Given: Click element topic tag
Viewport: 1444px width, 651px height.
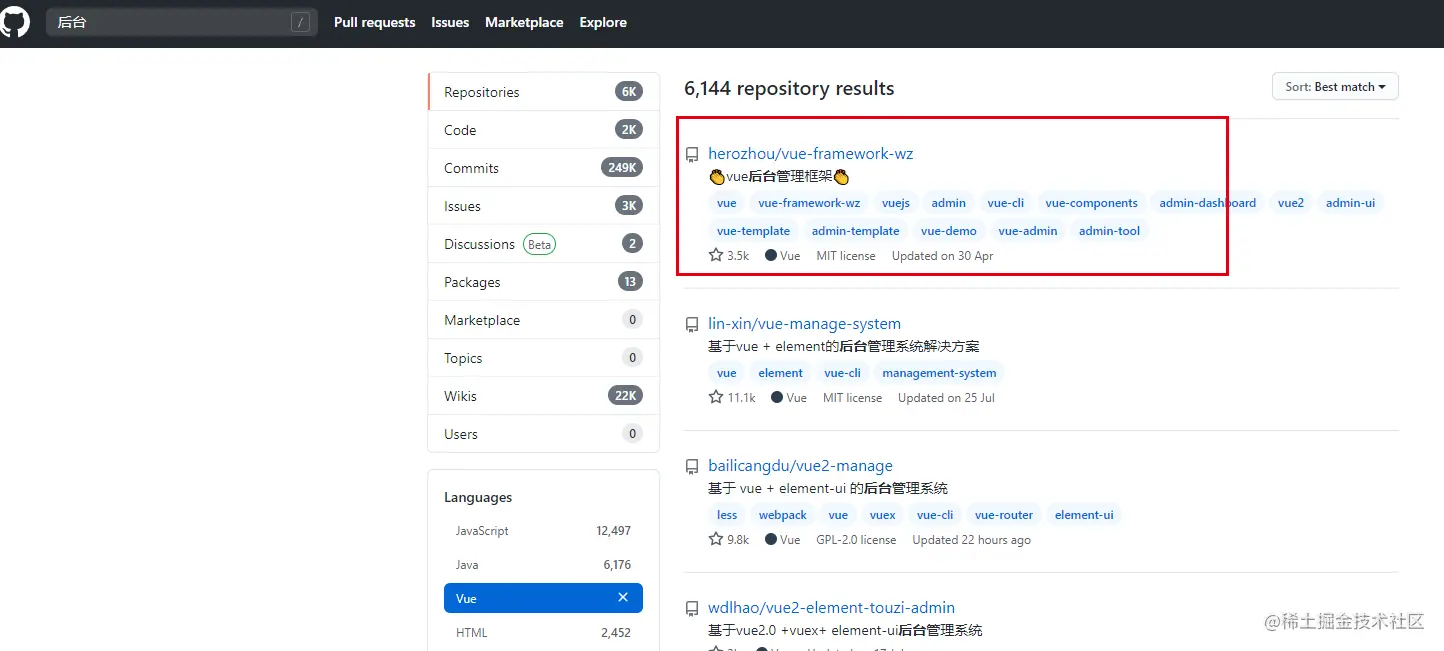Looking at the screenshot, I should (780, 373).
